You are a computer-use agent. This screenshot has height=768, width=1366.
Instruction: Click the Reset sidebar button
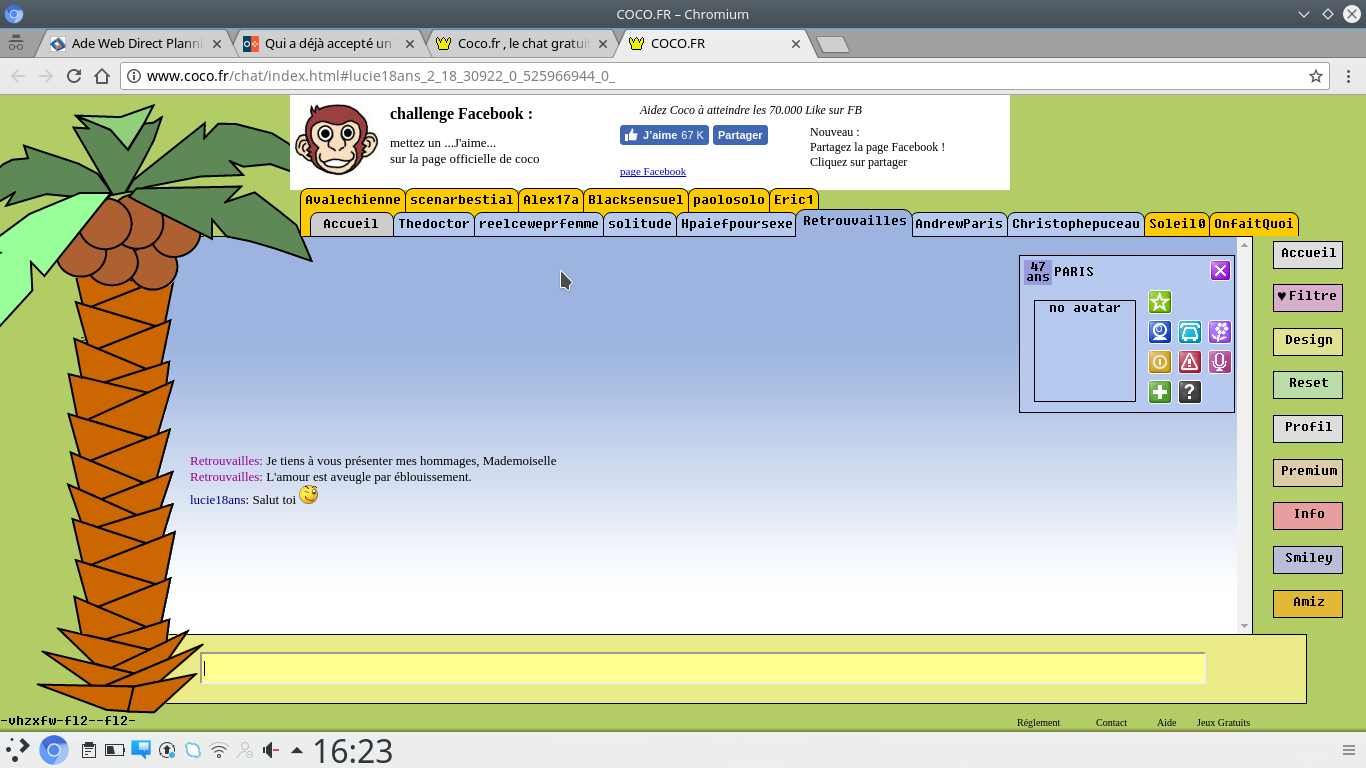tap(1308, 384)
